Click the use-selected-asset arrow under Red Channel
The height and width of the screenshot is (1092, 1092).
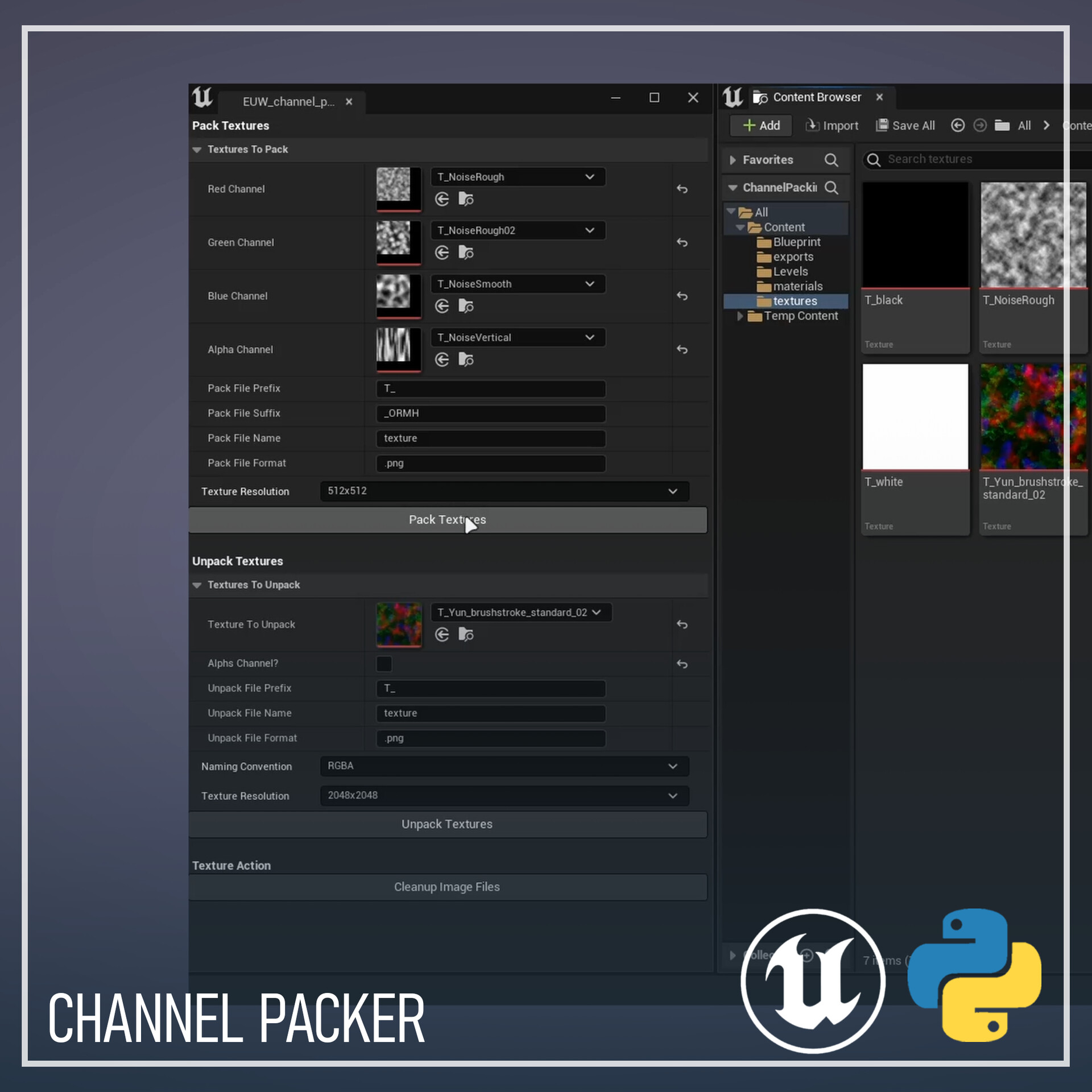click(x=442, y=199)
